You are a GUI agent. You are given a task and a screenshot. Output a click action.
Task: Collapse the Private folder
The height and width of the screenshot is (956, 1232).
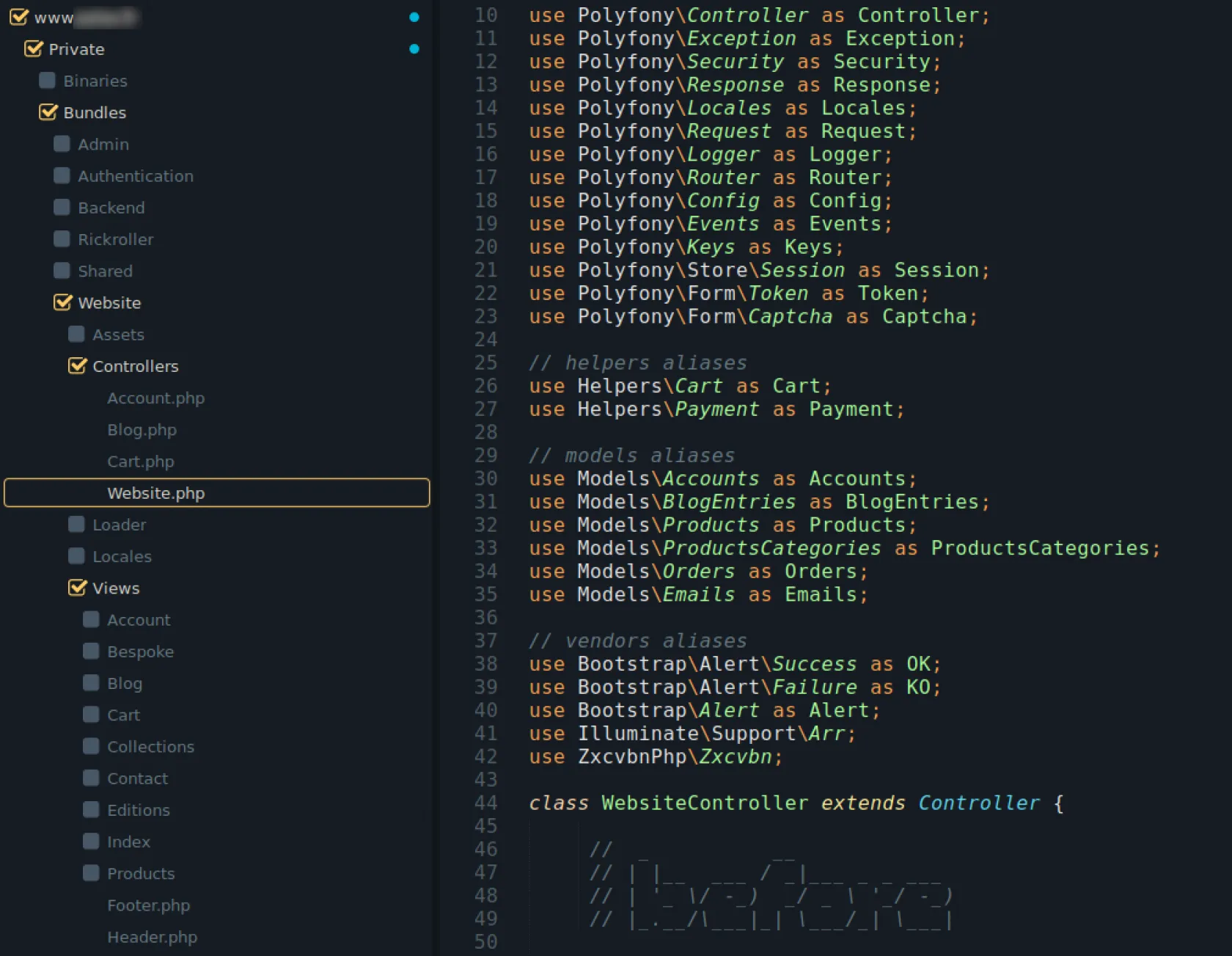click(76, 49)
